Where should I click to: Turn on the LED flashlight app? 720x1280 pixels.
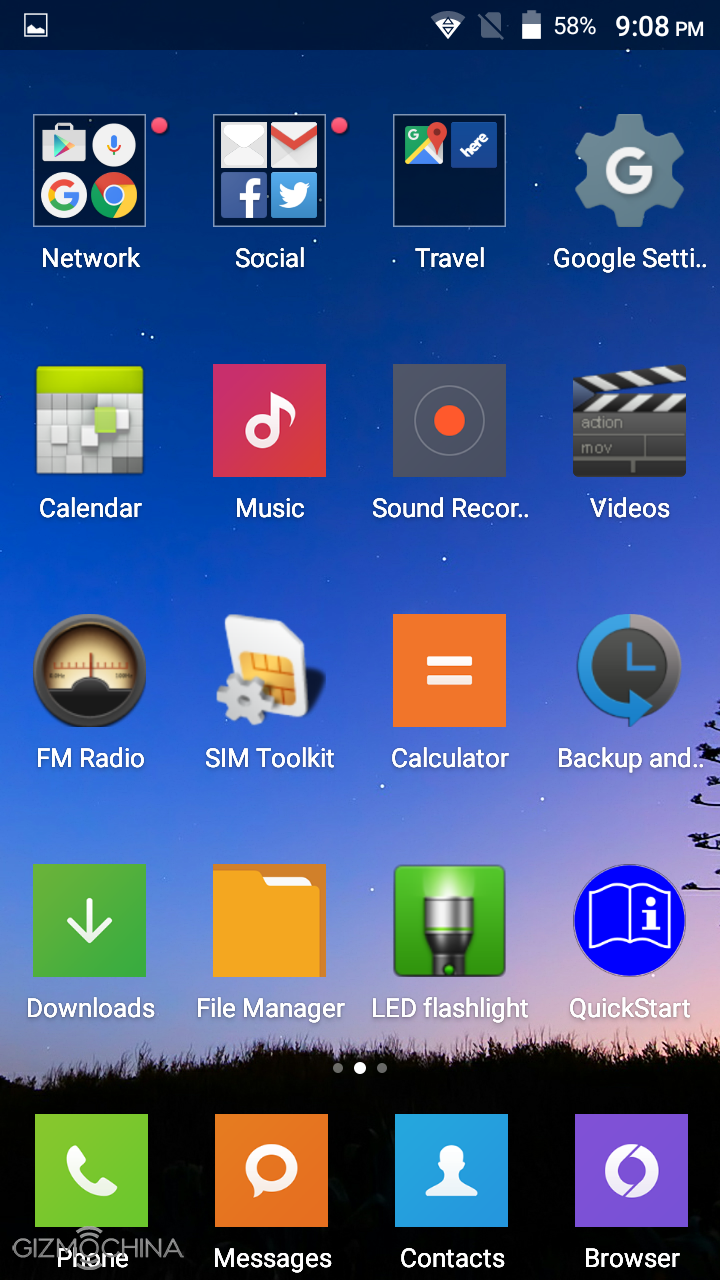449,920
